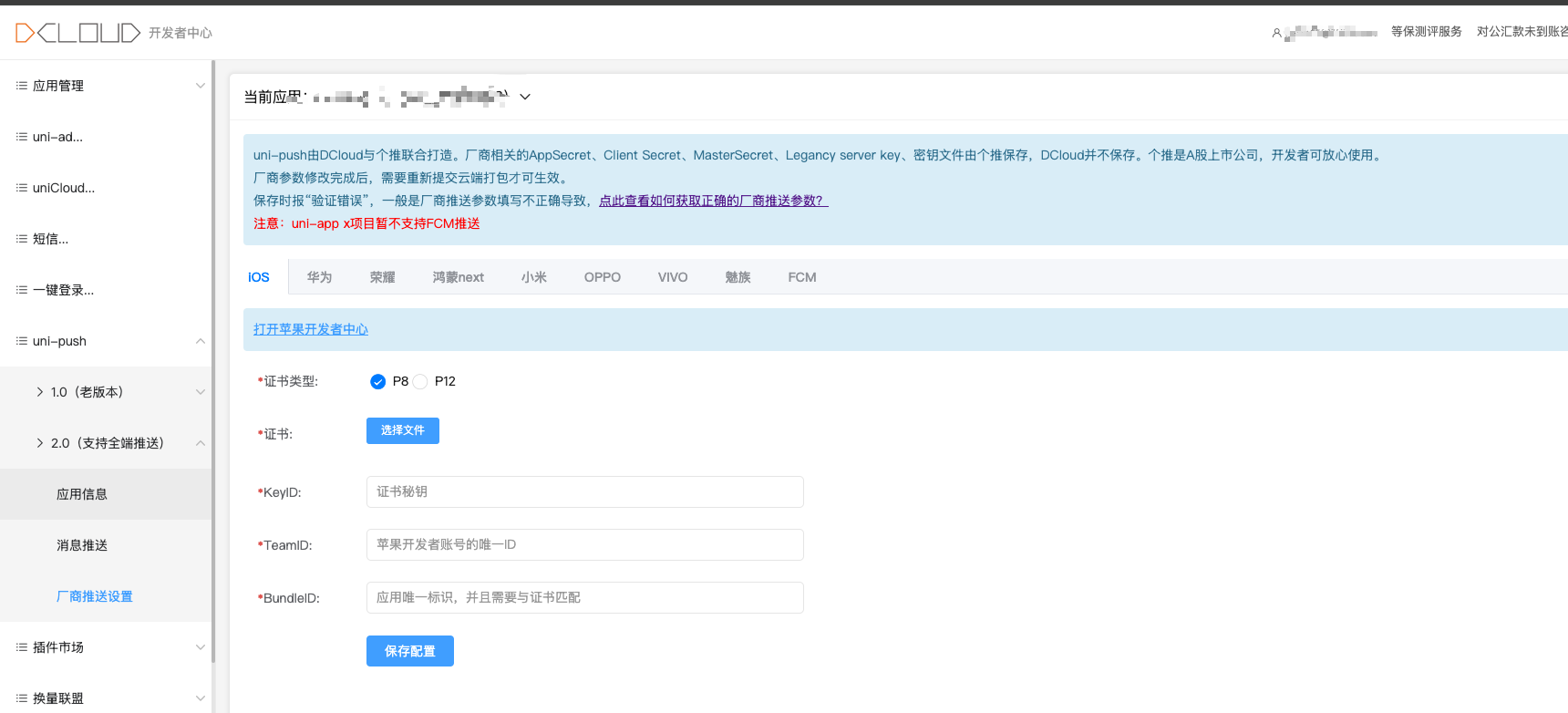
Task: Switch to the 小米 tab
Action: (534, 277)
